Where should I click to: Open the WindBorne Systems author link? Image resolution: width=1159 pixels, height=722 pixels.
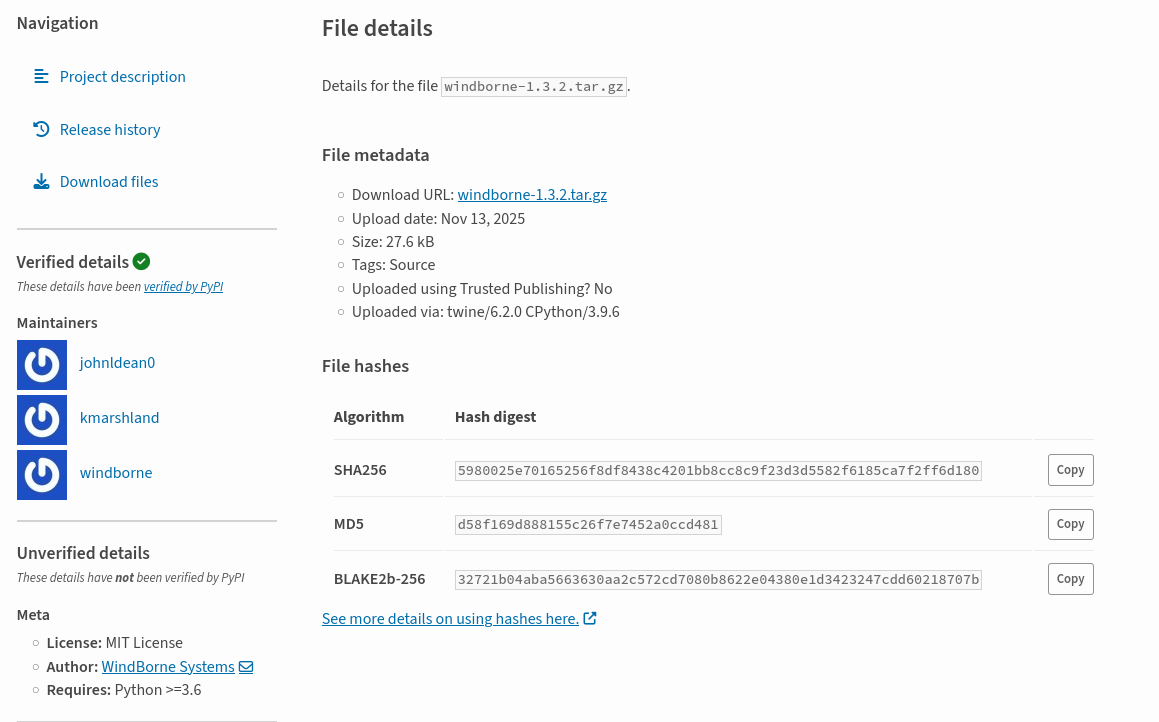[x=168, y=667]
